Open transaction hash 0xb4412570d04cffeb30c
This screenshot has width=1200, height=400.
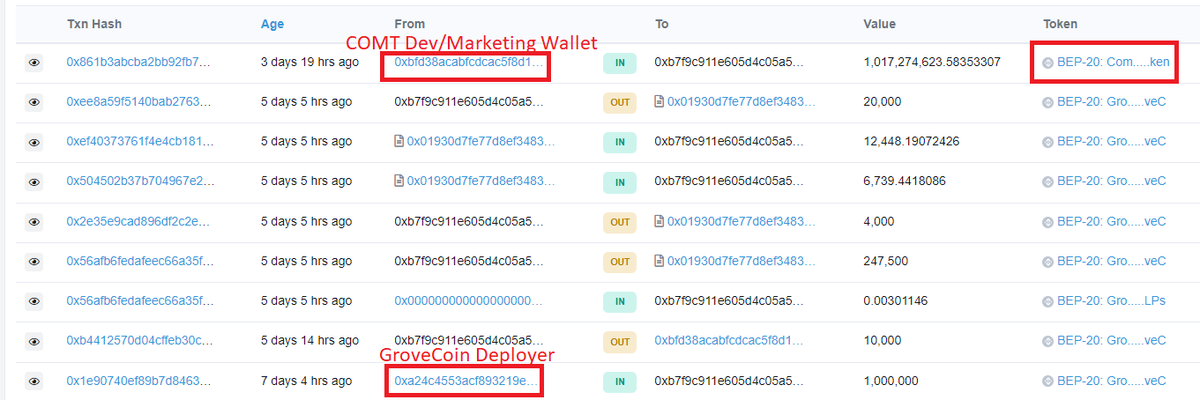click(139, 341)
